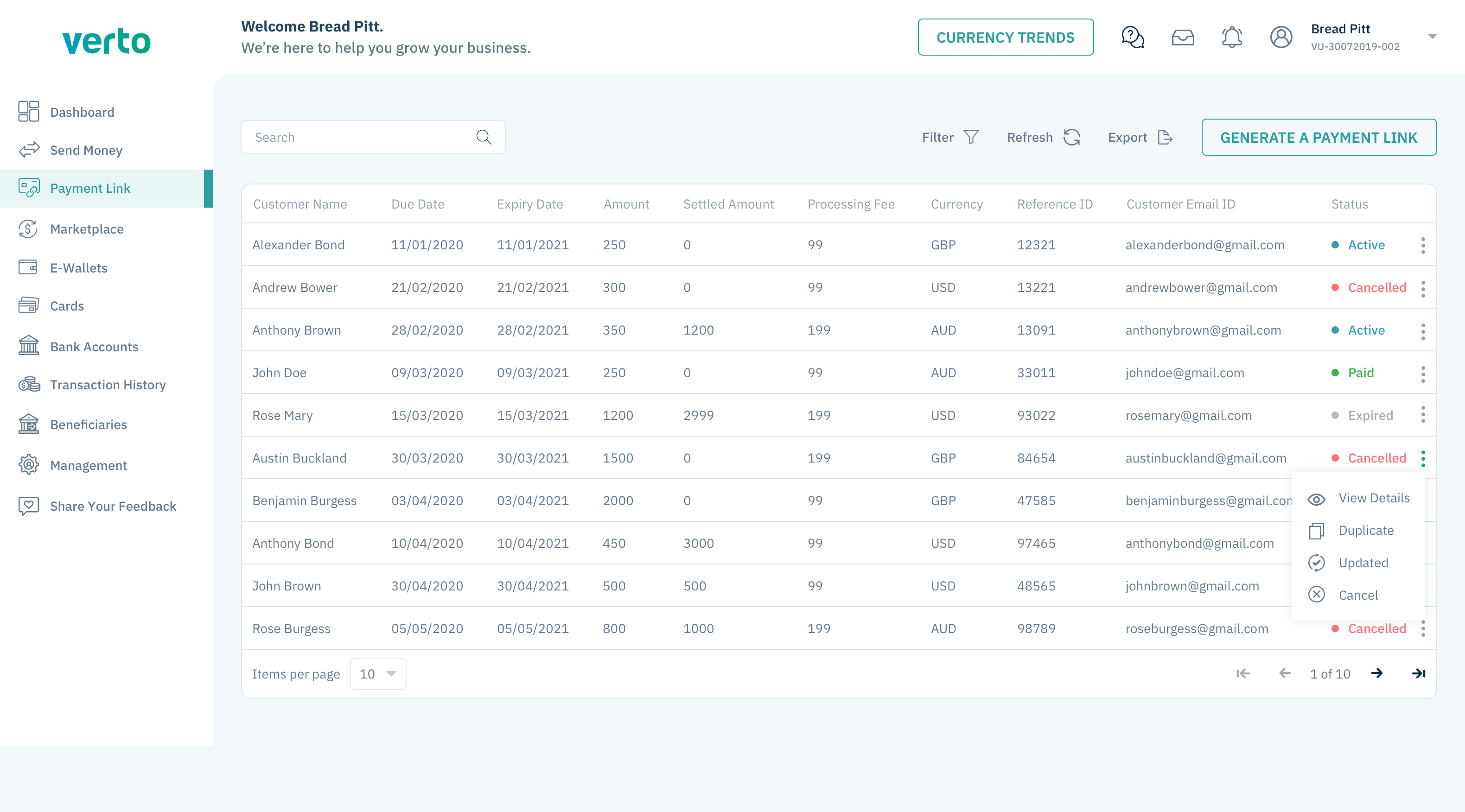1465x812 pixels.
Task: Go to the last page arrow
Action: (x=1418, y=674)
